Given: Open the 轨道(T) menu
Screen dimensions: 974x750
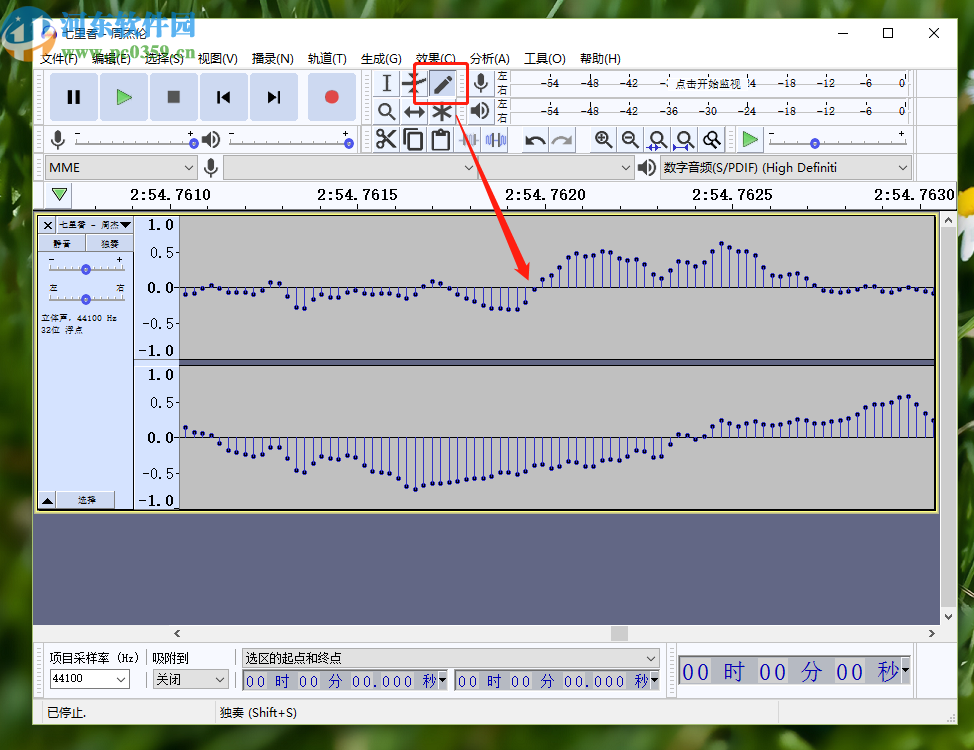Looking at the screenshot, I should tap(327, 59).
